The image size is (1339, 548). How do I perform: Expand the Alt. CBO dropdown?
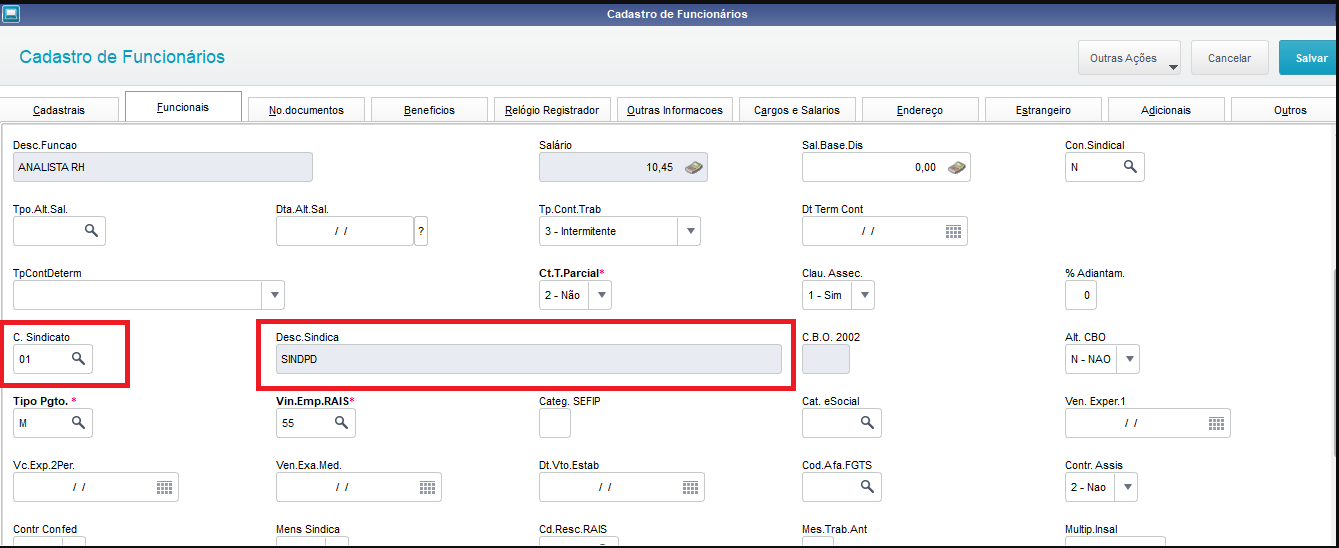point(1128,358)
